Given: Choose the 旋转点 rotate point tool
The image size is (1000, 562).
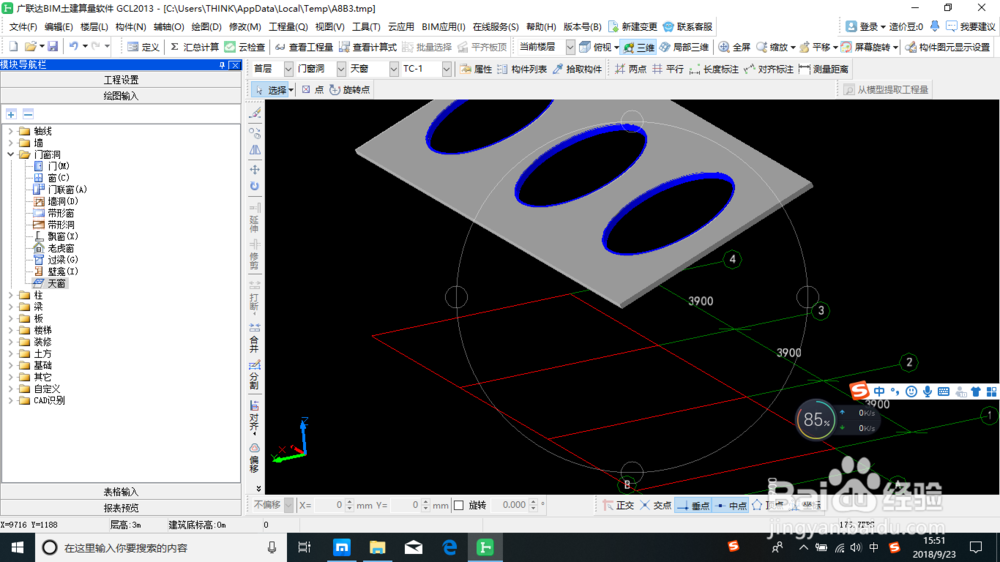Looking at the screenshot, I should click(x=349, y=90).
